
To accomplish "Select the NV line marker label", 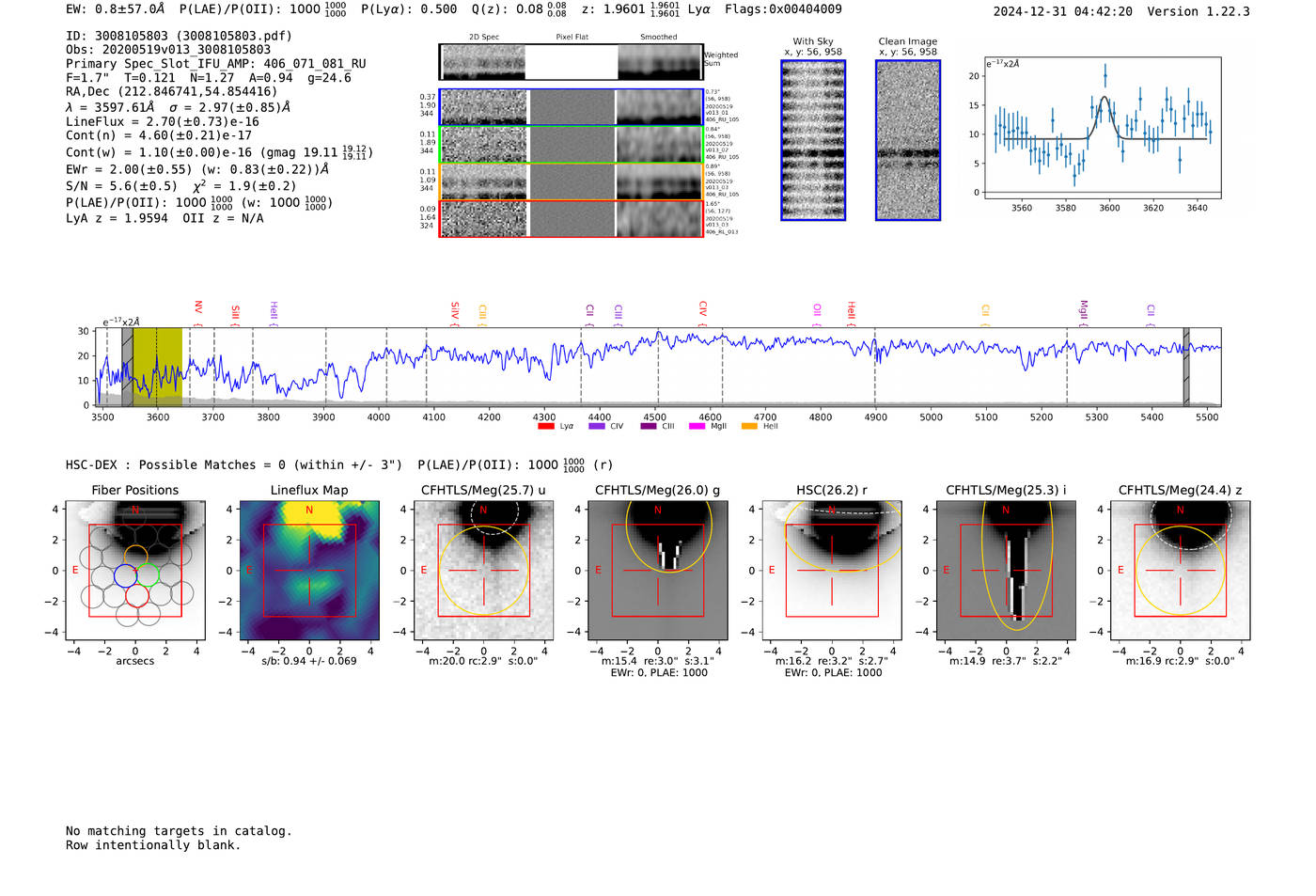I will [x=198, y=307].
